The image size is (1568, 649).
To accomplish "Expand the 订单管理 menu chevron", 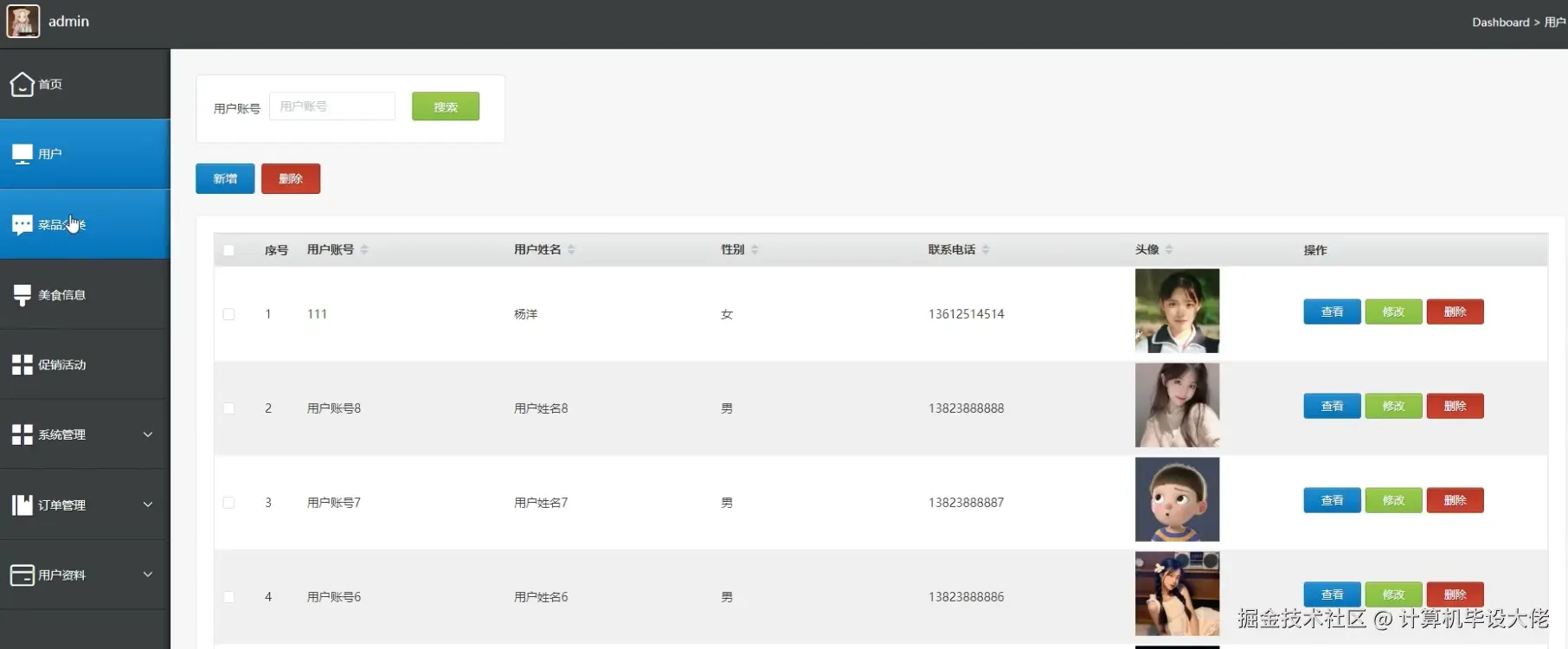I will tap(148, 504).
